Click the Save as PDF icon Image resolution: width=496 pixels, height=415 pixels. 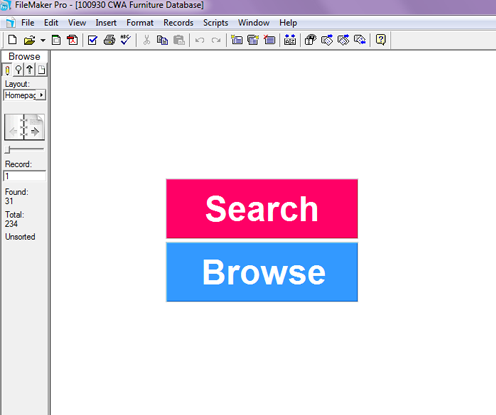coord(72,40)
